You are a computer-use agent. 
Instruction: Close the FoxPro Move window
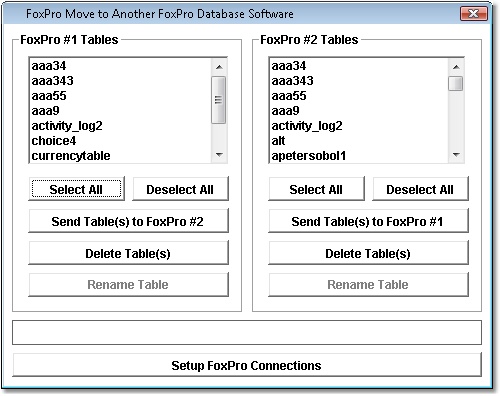[x=474, y=14]
